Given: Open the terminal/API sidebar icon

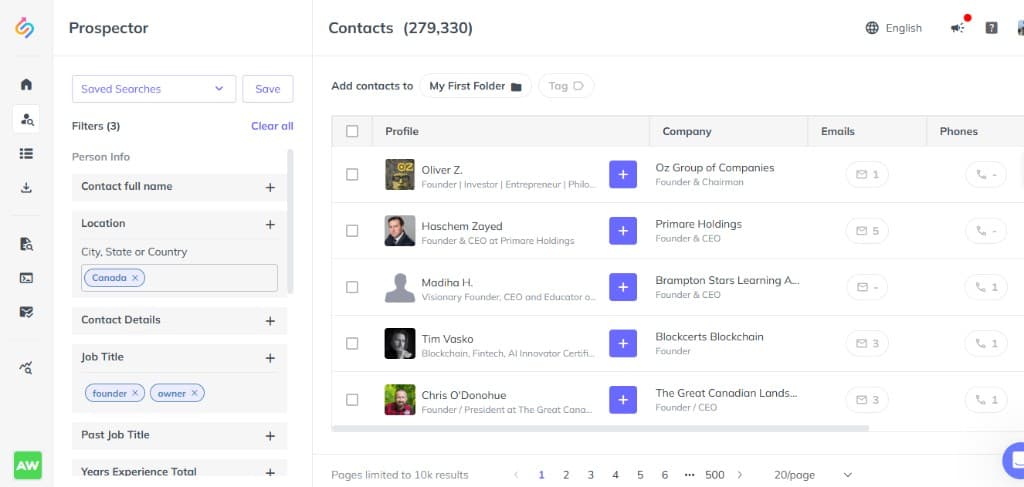Looking at the screenshot, I should click(x=26, y=278).
